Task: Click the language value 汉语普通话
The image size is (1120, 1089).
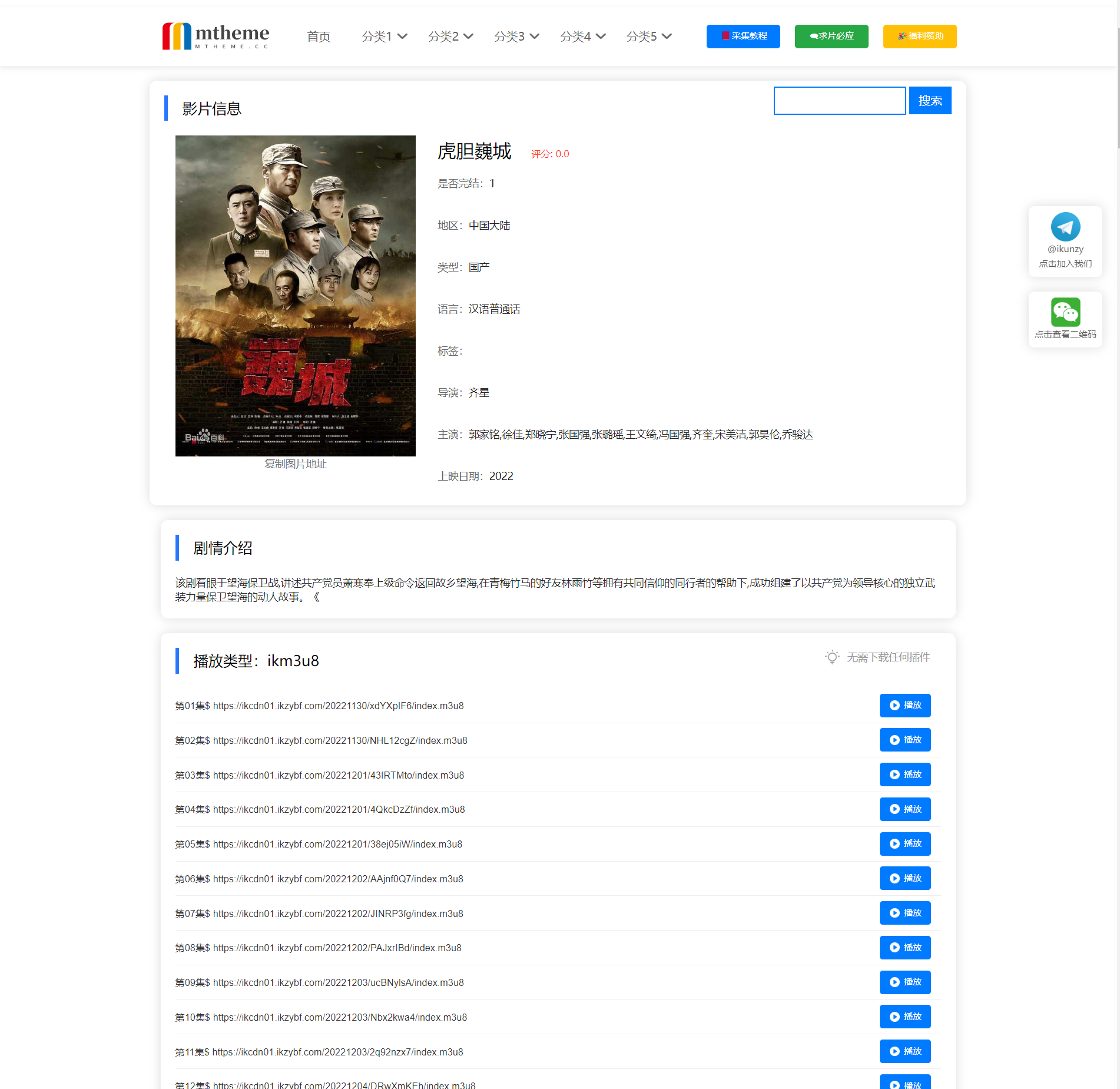Action: point(494,309)
